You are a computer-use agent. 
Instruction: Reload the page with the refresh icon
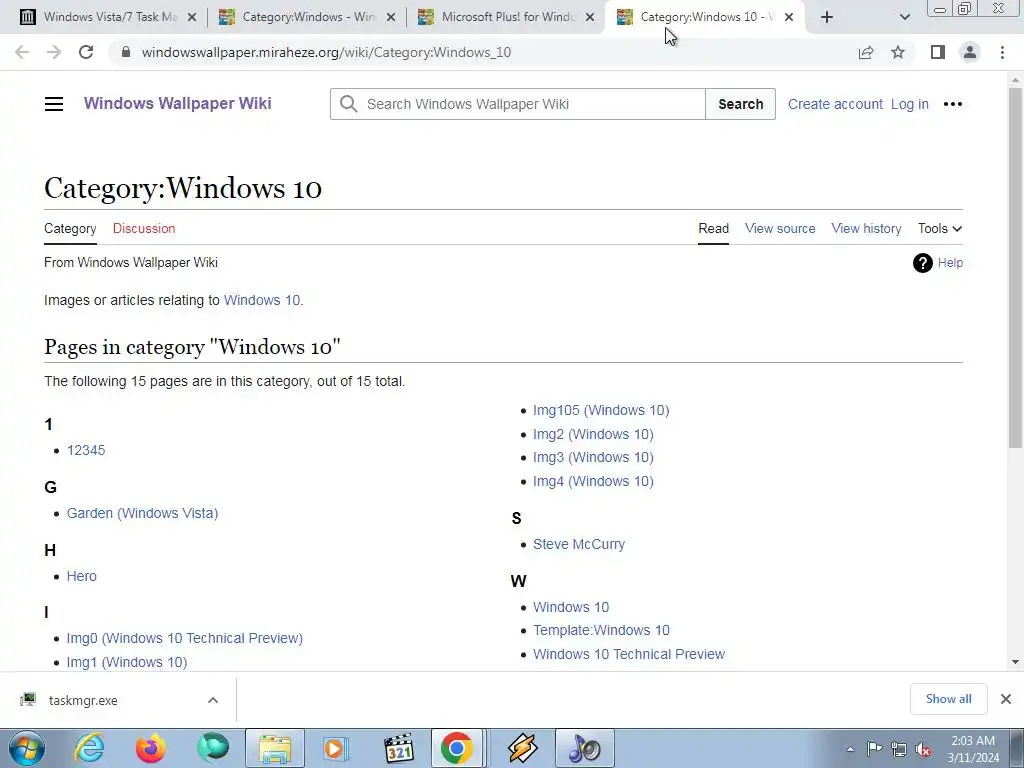(86, 52)
